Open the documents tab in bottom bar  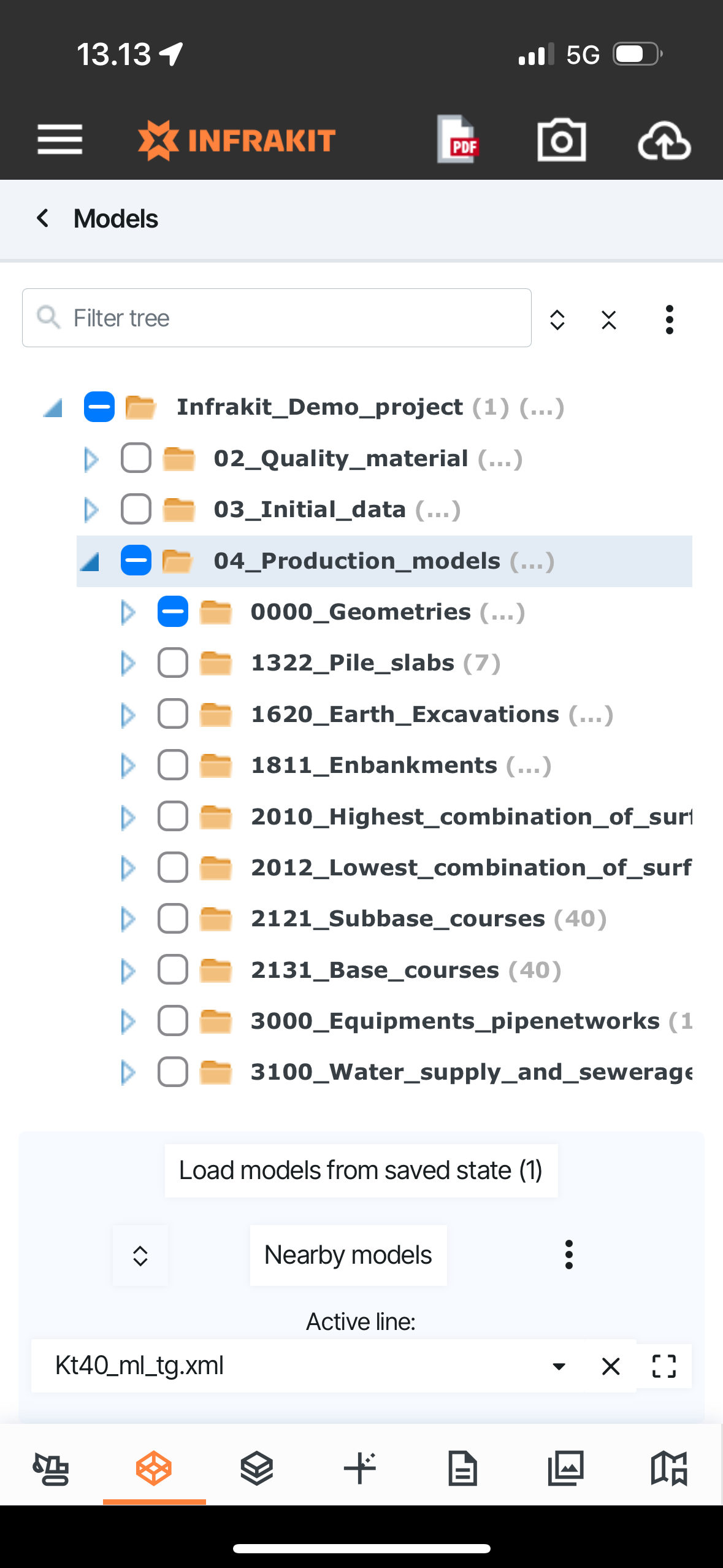click(x=462, y=1469)
